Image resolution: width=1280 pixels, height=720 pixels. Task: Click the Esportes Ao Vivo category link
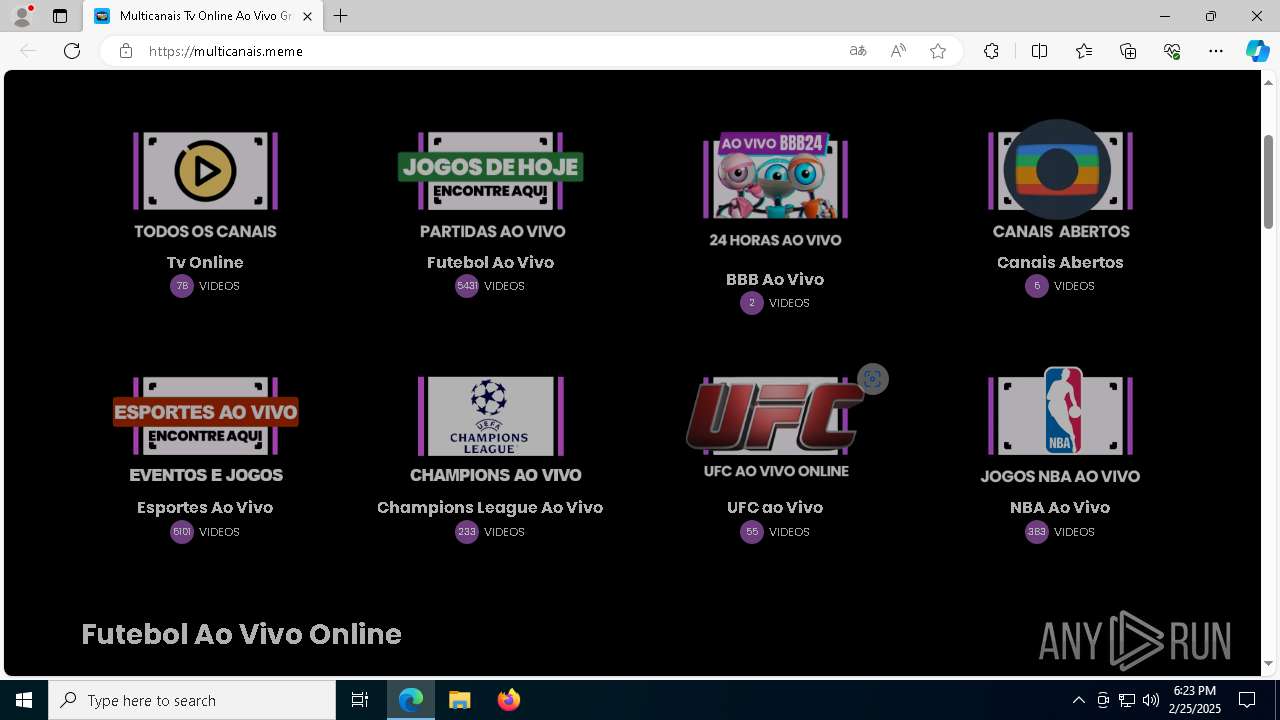pyautogui.click(x=205, y=507)
